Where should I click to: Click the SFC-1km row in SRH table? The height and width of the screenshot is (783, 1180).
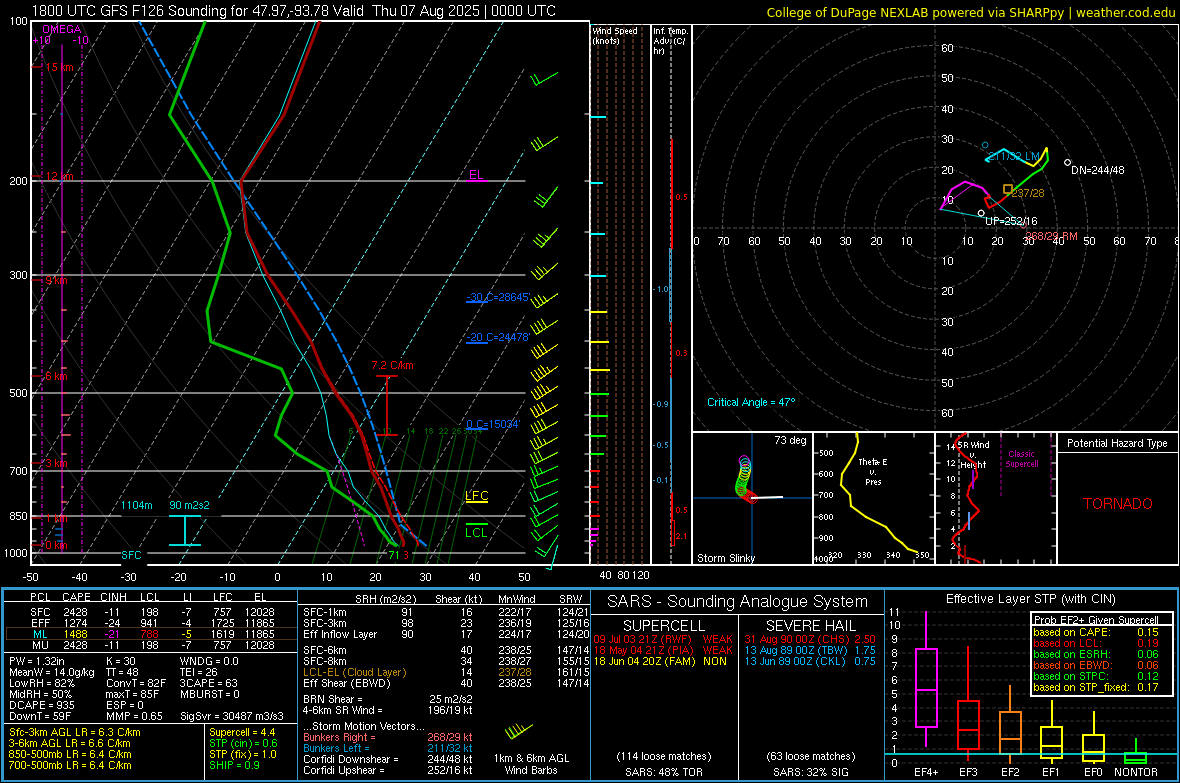click(x=446, y=612)
